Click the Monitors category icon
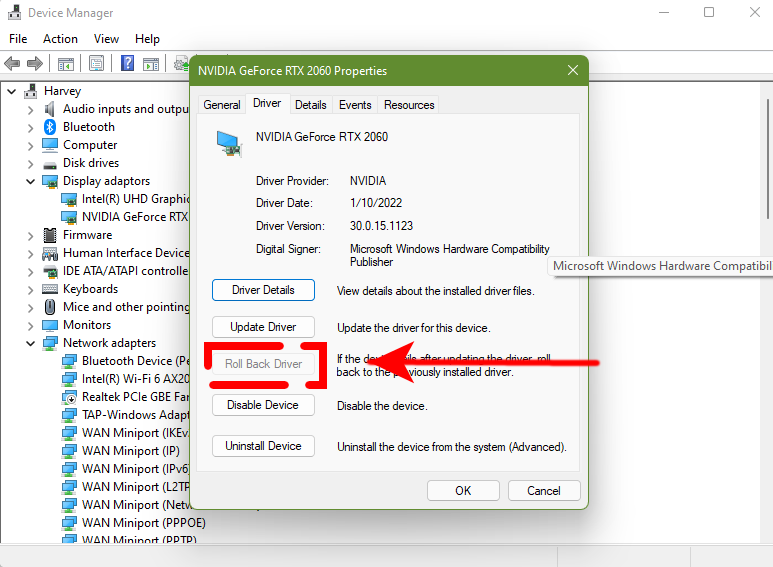 pos(50,325)
